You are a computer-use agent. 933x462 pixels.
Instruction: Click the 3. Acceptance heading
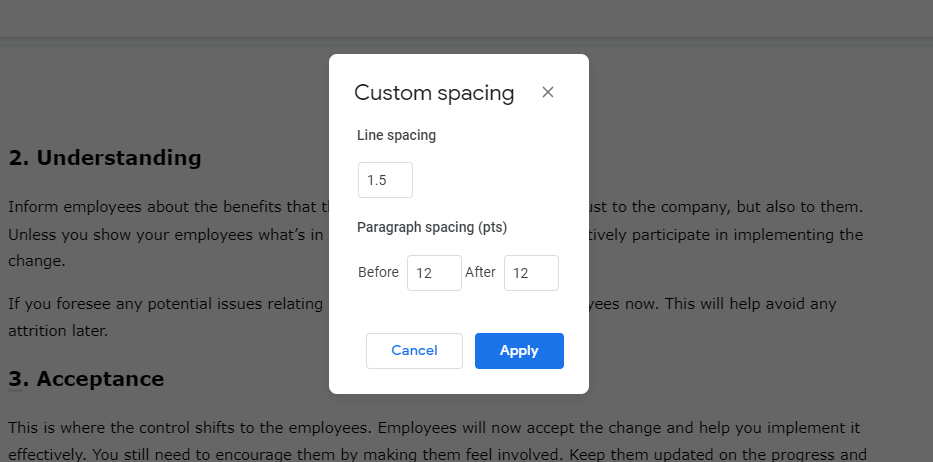pyautogui.click(x=86, y=379)
